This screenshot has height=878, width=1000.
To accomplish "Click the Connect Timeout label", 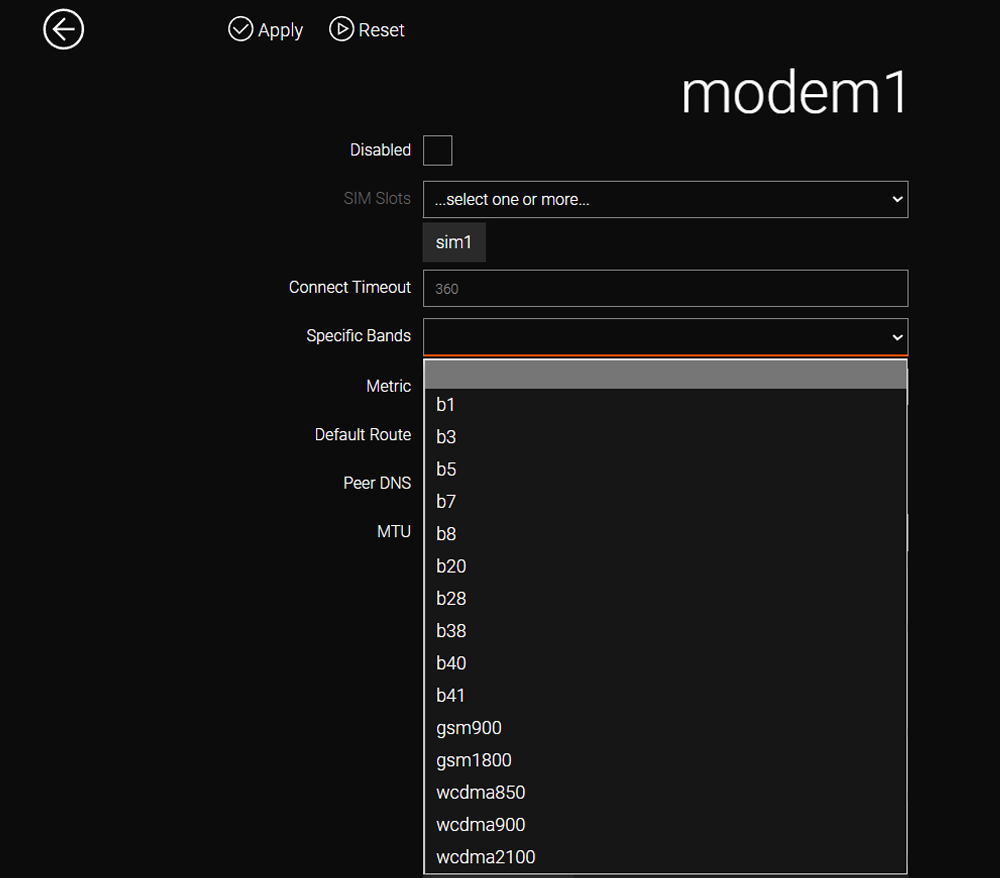I will [349, 288].
